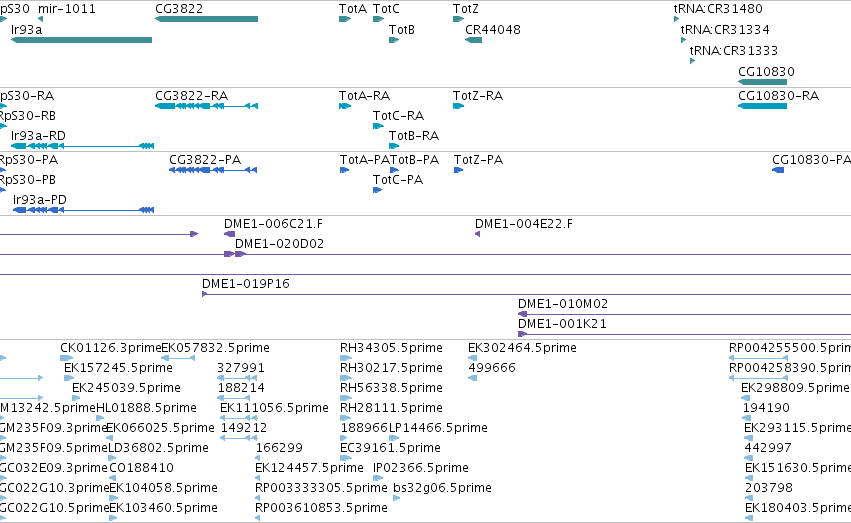Select the RH30217.5prime EST label
Viewport: 851px width, 523px height.
(x=391, y=367)
